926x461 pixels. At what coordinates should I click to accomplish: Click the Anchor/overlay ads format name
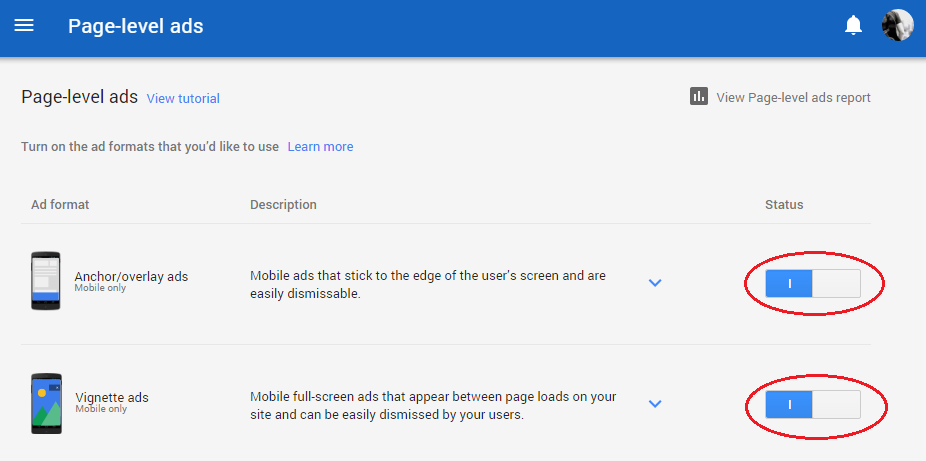pos(131,276)
